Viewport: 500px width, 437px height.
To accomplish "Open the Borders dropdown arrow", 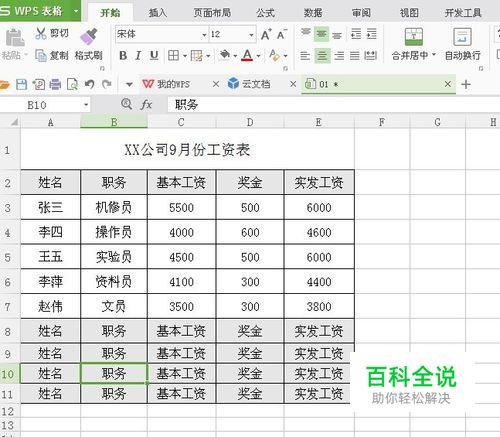I will point(185,56).
